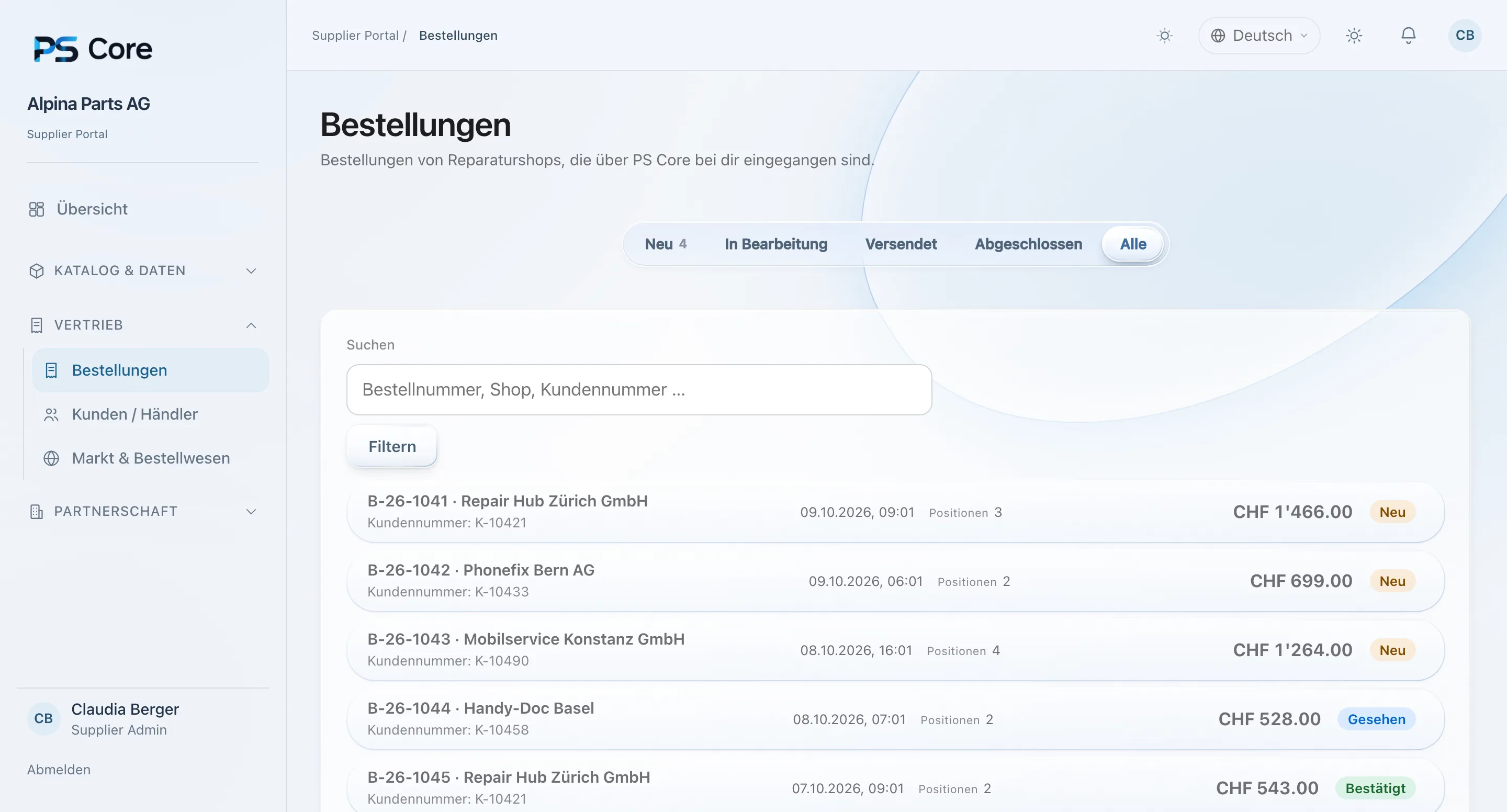Open order B-26-1041 Repair Hub Zürich GmbH
The width and height of the screenshot is (1507, 812).
coord(895,512)
